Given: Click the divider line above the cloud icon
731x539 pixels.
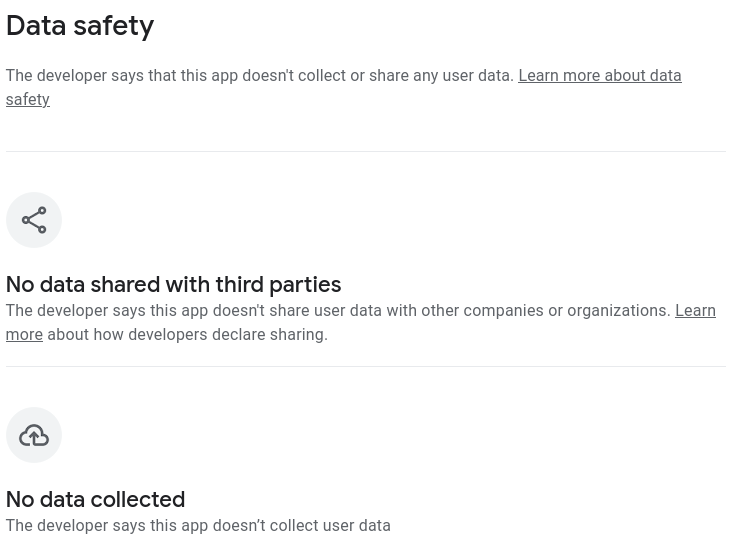Looking at the screenshot, I should (366, 366).
